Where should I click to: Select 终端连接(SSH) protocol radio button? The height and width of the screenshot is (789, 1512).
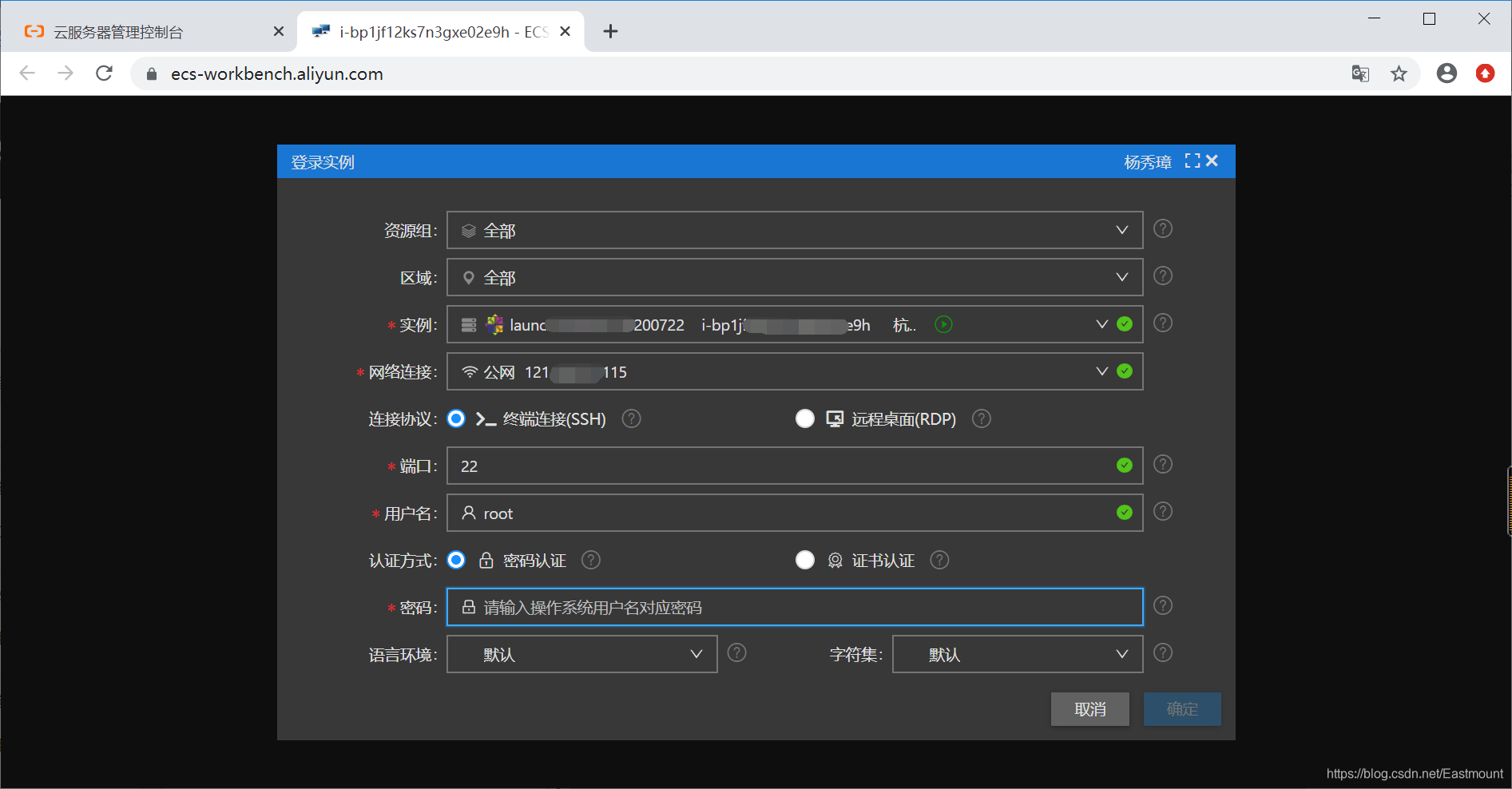coord(456,418)
